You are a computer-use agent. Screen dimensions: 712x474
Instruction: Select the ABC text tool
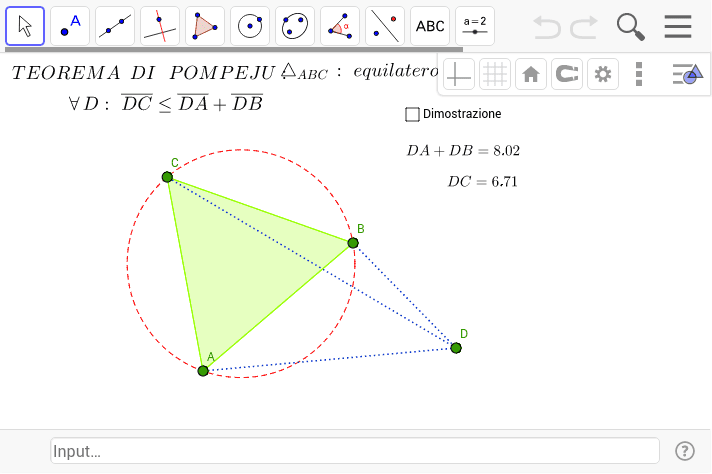[x=430, y=26]
